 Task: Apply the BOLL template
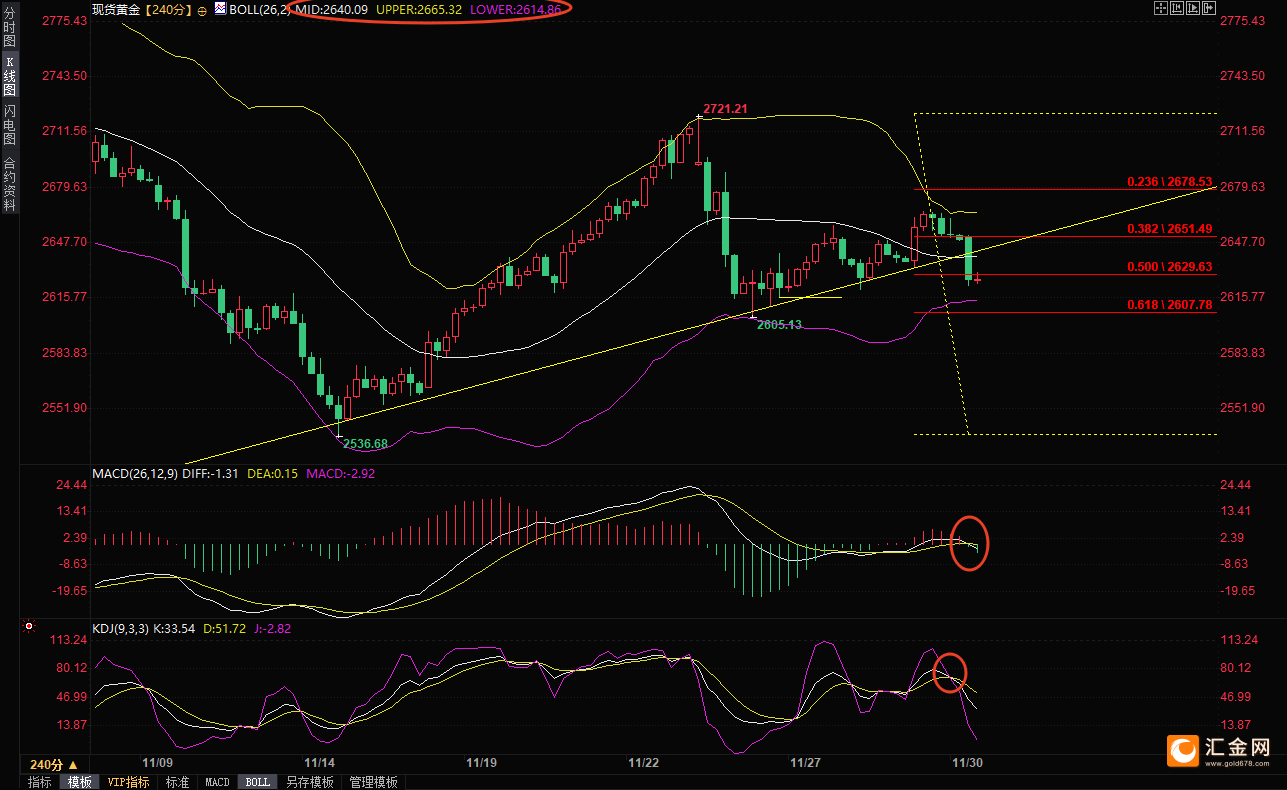tap(257, 782)
